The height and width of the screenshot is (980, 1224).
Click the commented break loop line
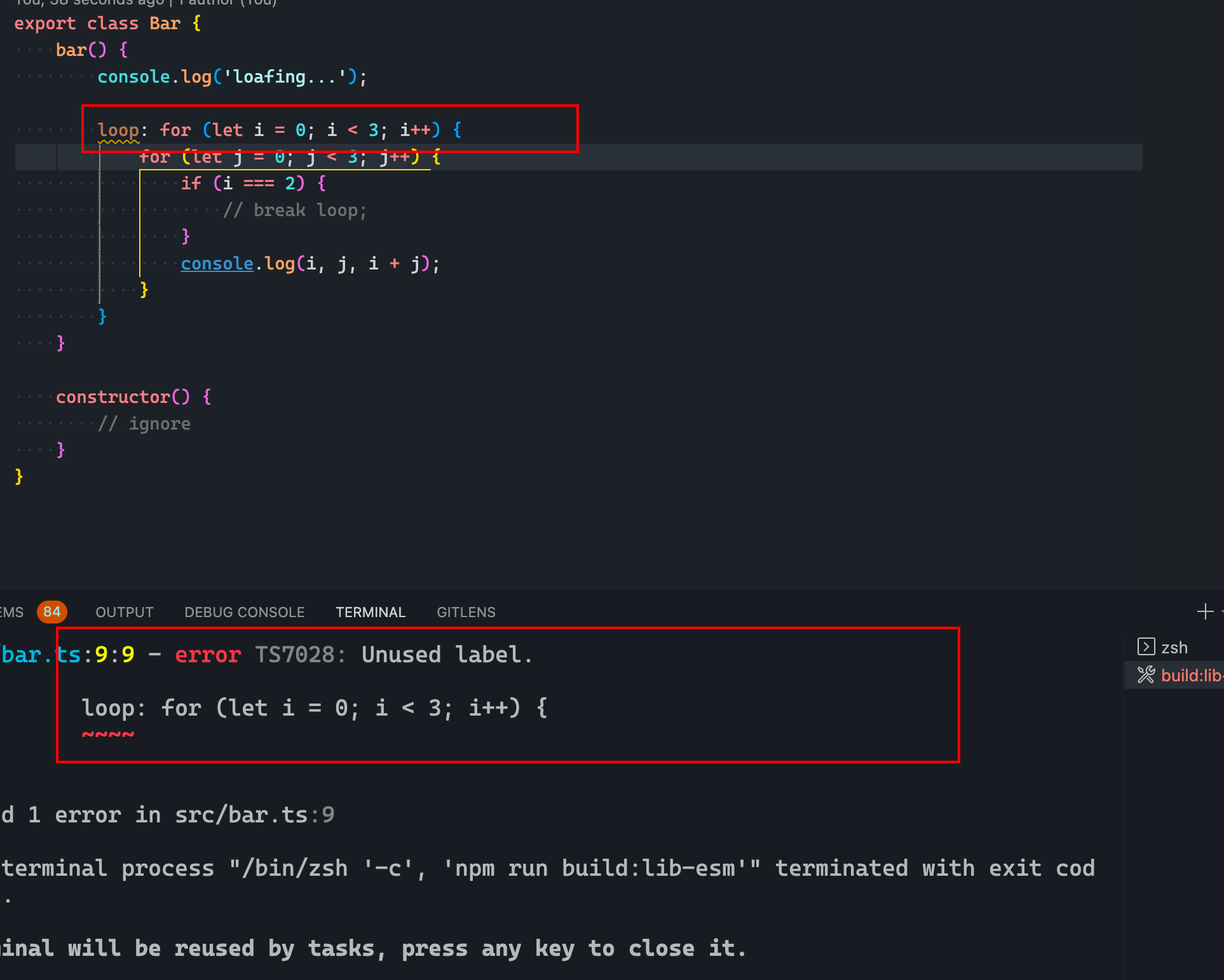296,210
